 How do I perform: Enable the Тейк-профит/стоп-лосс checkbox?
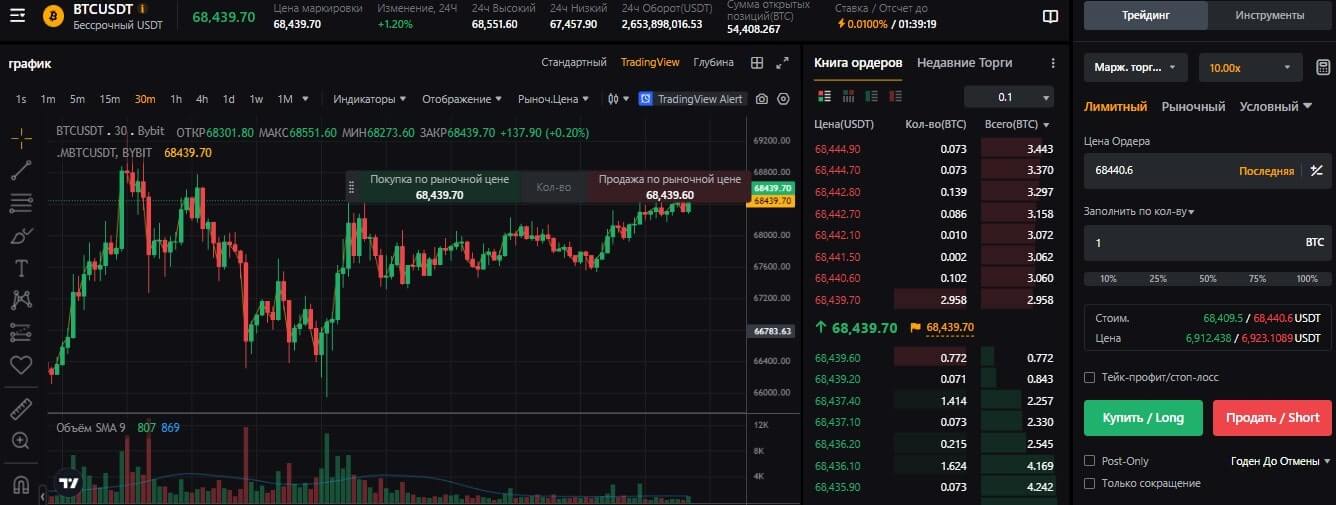(x=1090, y=377)
